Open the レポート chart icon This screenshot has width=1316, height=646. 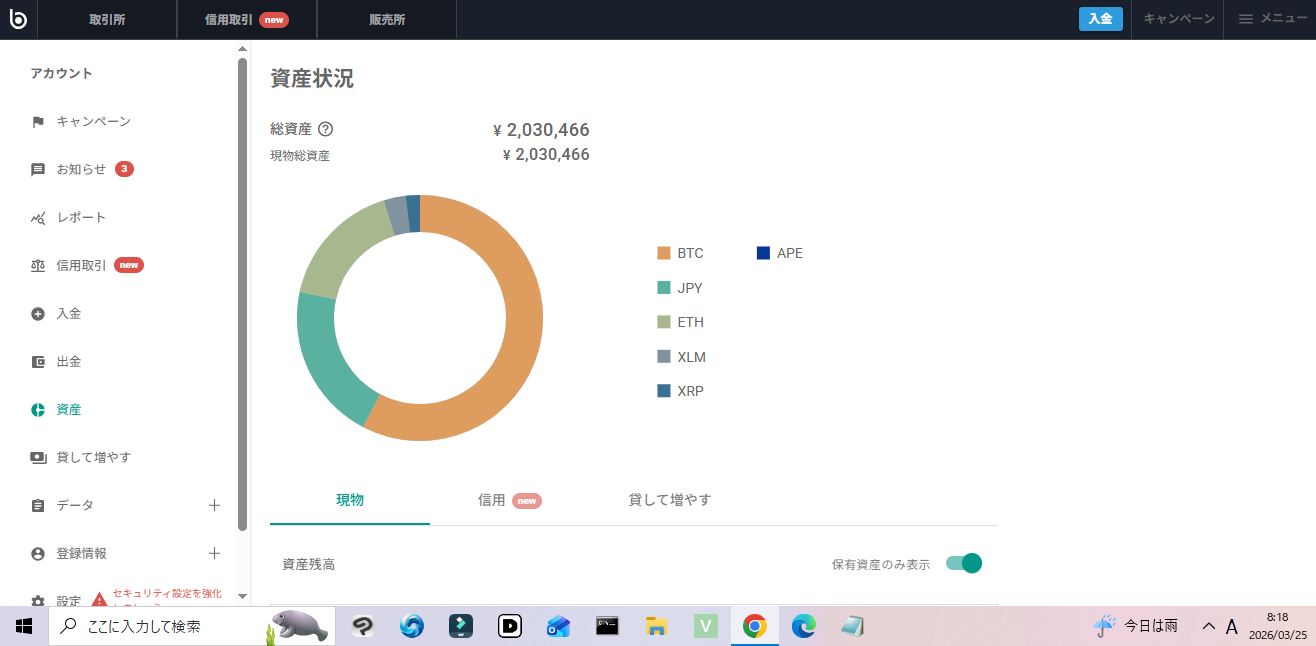[x=38, y=218]
